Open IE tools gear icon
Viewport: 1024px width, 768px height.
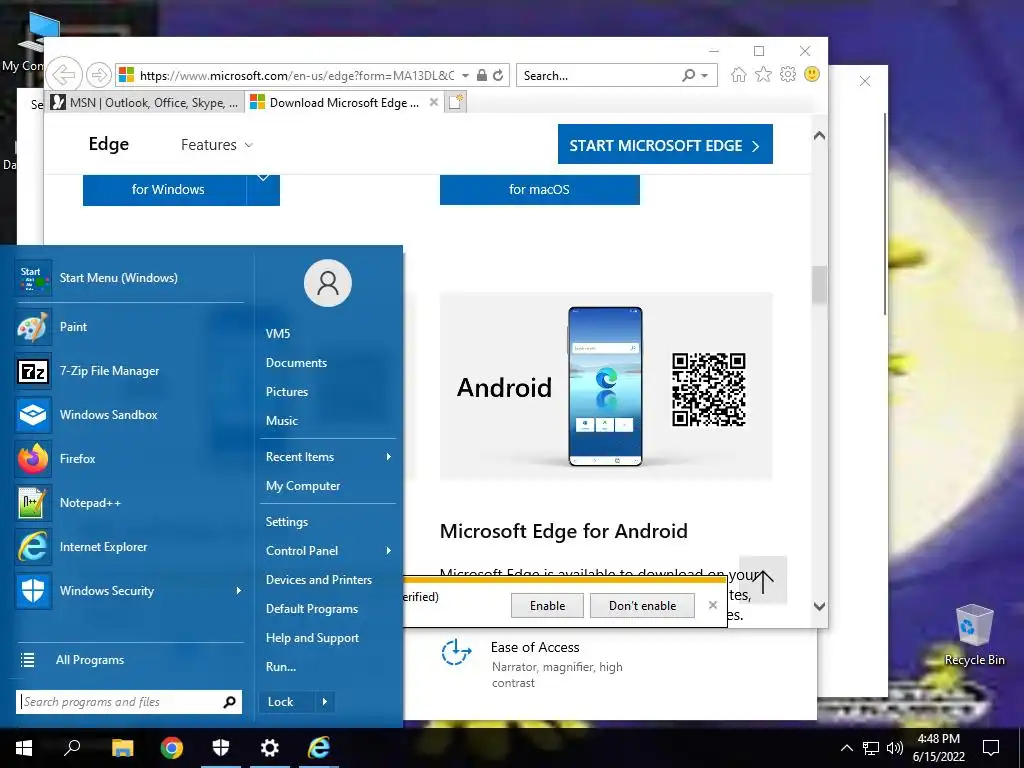point(788,74)
